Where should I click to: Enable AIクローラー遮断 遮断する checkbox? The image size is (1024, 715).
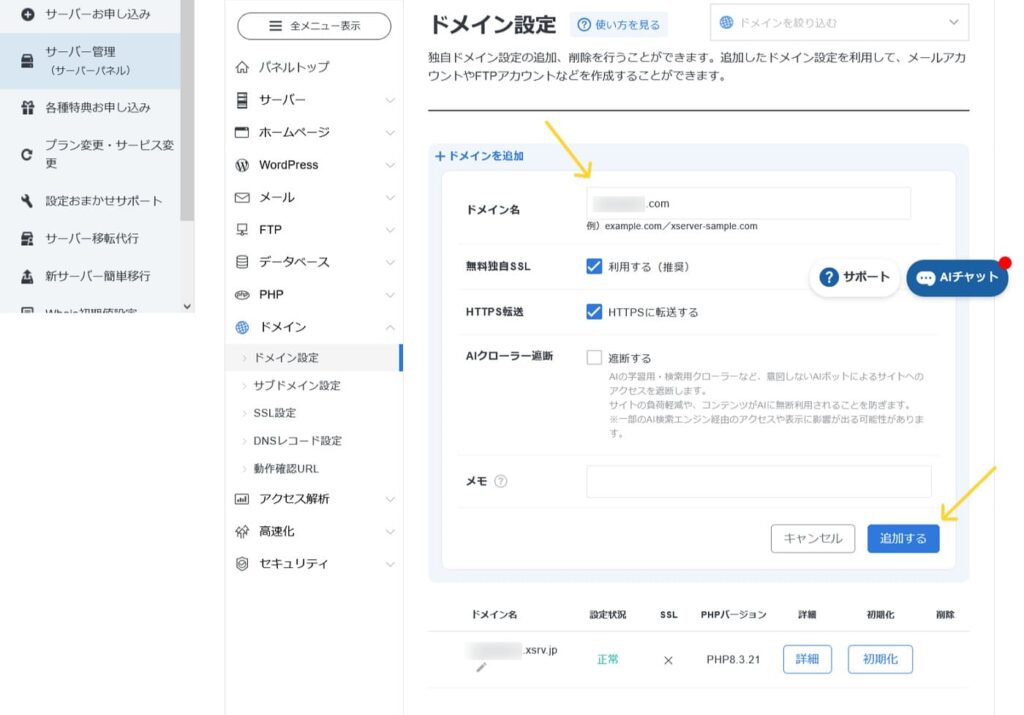click(594, 357)
